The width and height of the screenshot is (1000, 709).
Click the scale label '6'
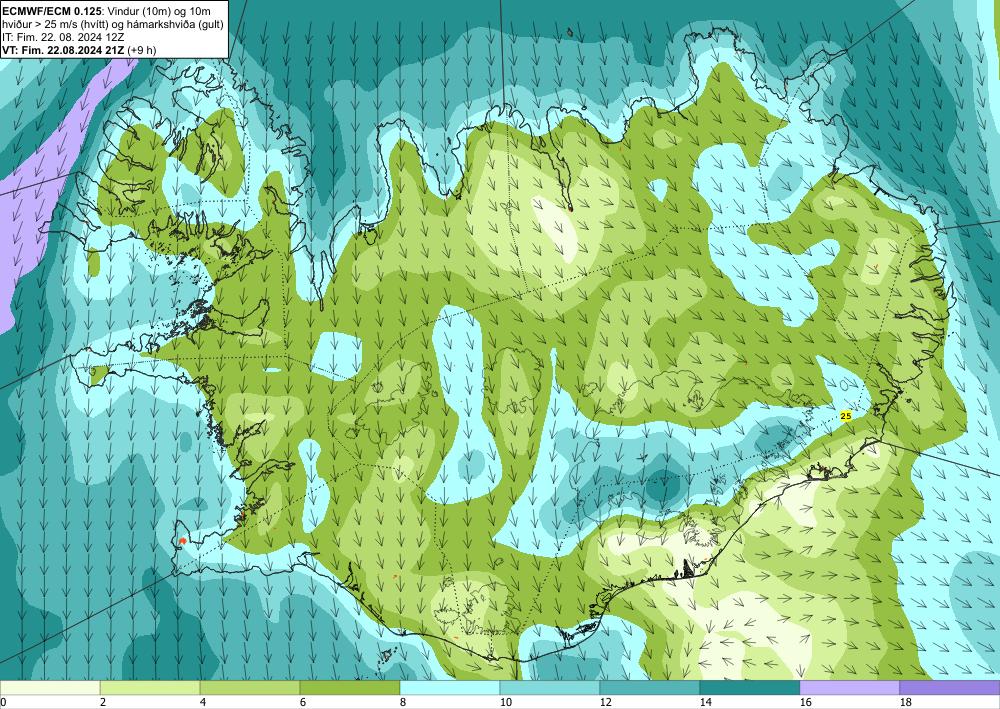tap(302, 702)
